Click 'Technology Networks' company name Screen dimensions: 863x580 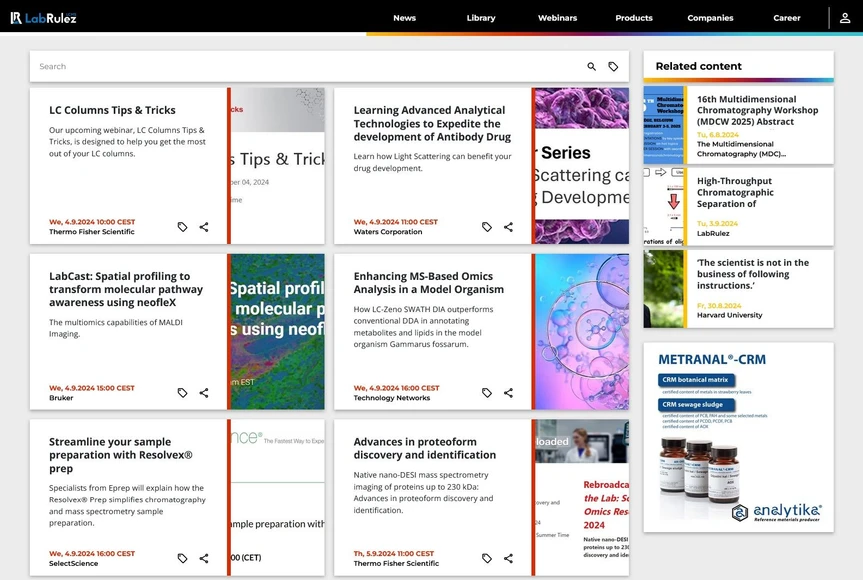tap(392, 397)
